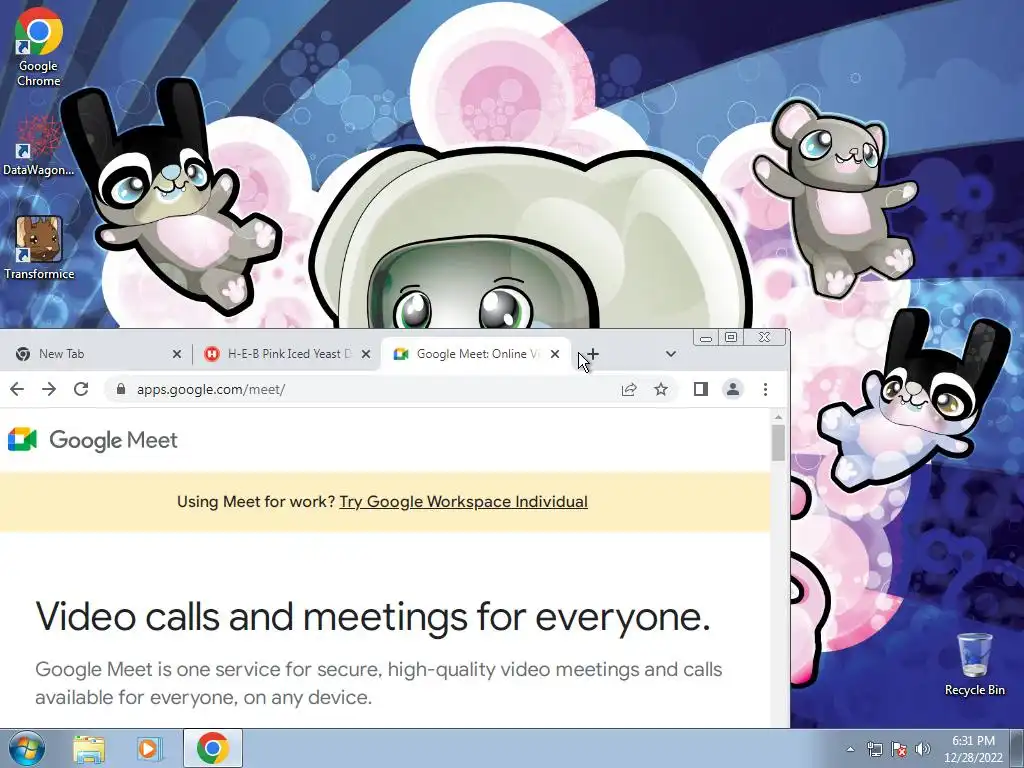Open the volume speaker tray icon
This screenshot has height=768, width=1024.
(x=923, y=749)
